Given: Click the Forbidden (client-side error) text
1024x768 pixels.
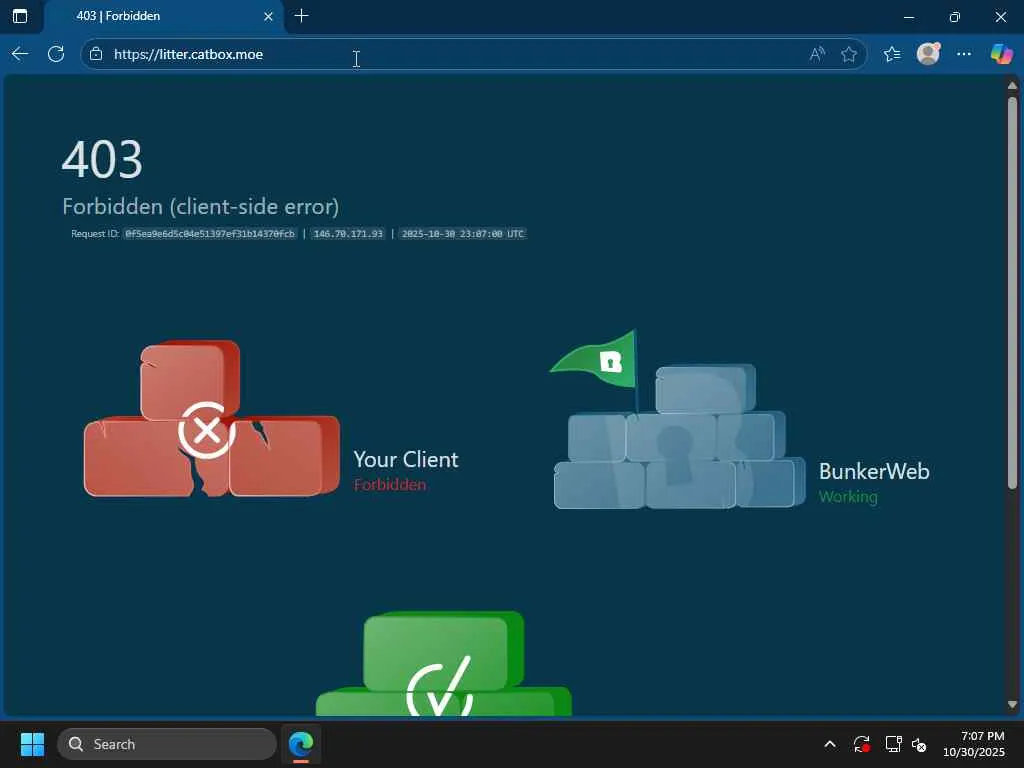Looking at the screenshot, I should [200, 206].
